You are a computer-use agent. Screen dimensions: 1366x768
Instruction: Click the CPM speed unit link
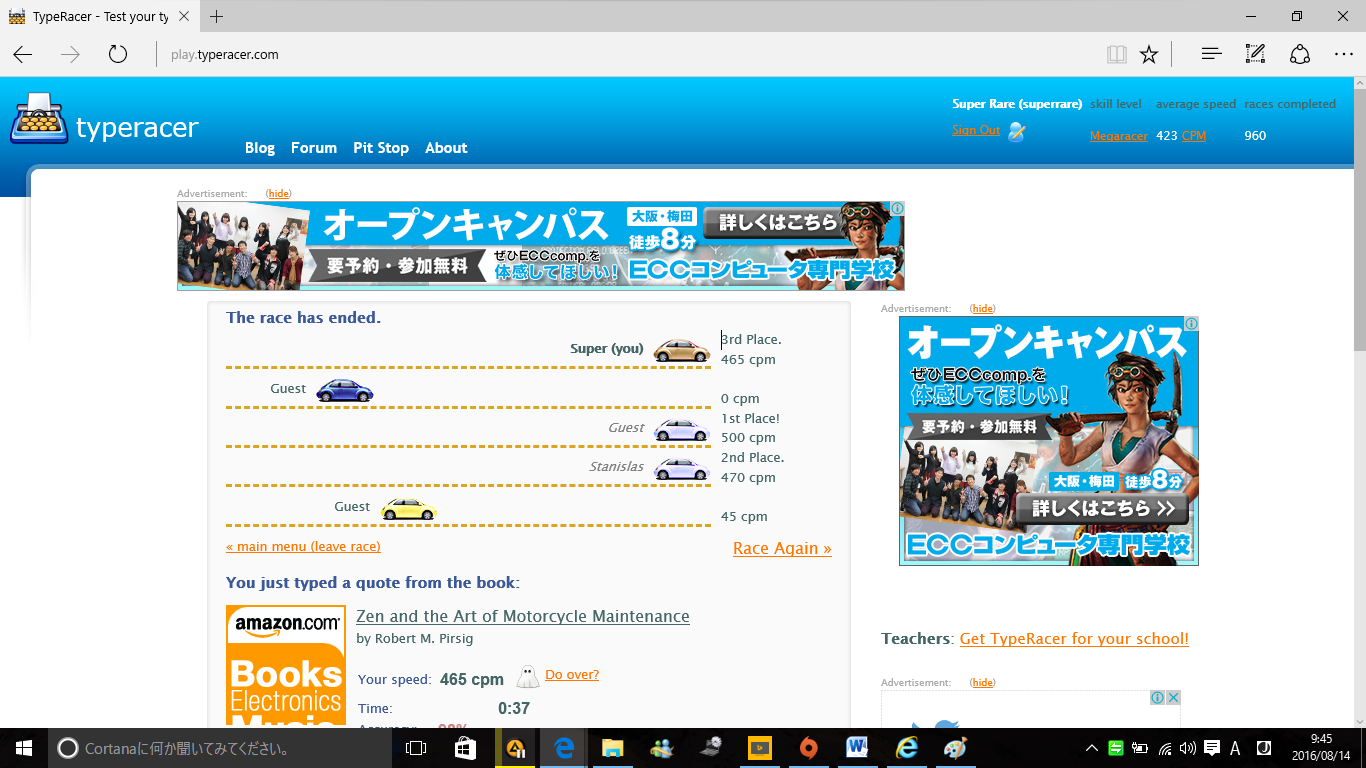click(x=1194, y=136)
